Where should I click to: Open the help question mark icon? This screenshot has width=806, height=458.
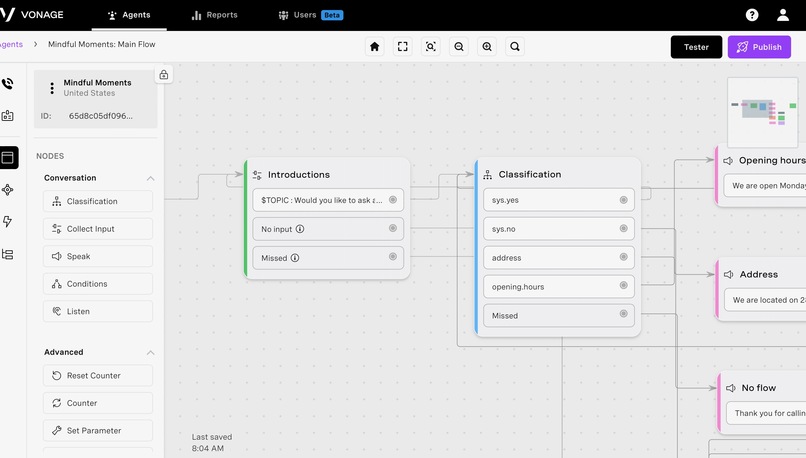click(x=752, y=15)
